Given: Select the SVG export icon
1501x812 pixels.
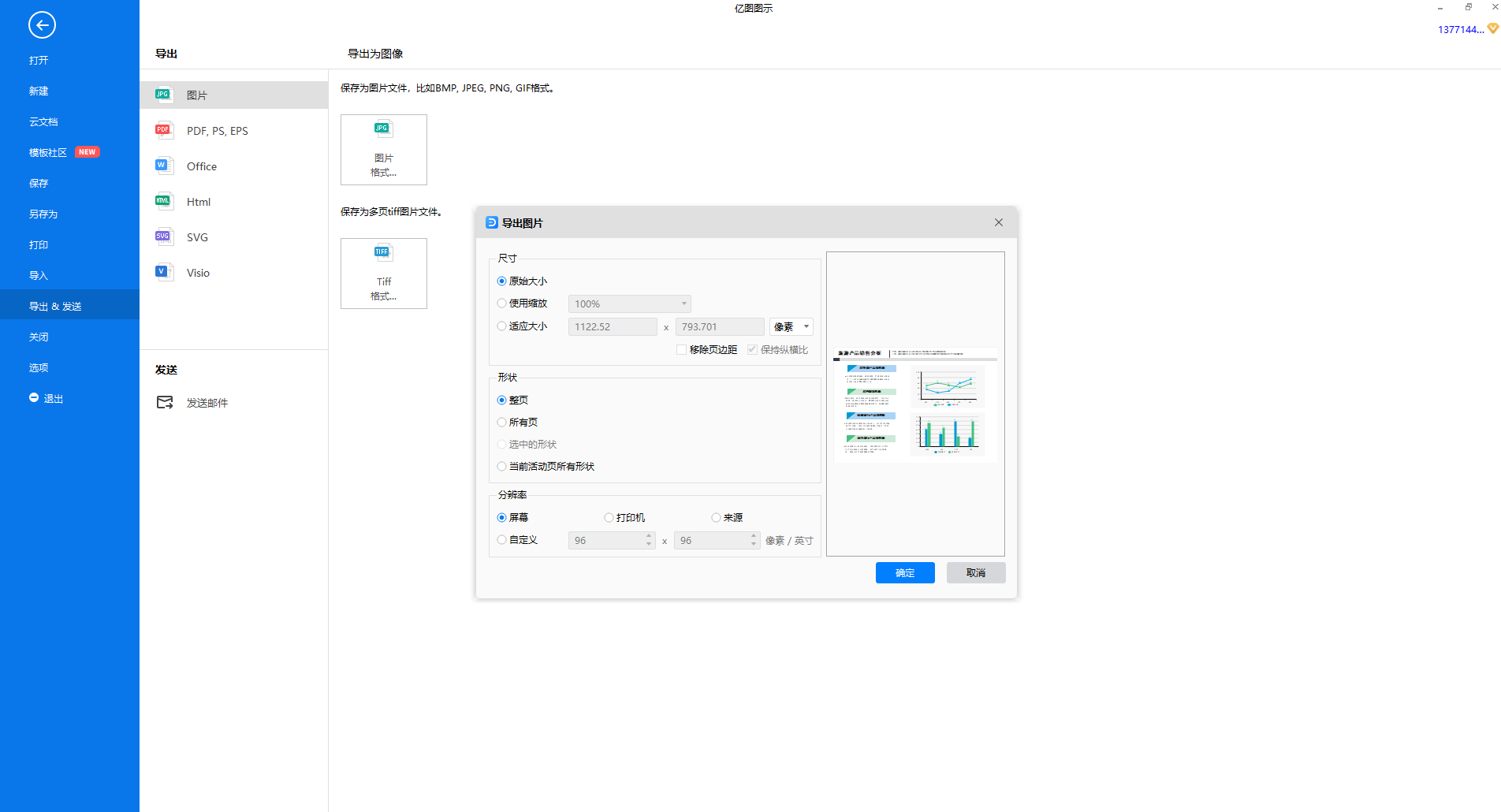Looking at the screenshot, I should tap(163, 237).
